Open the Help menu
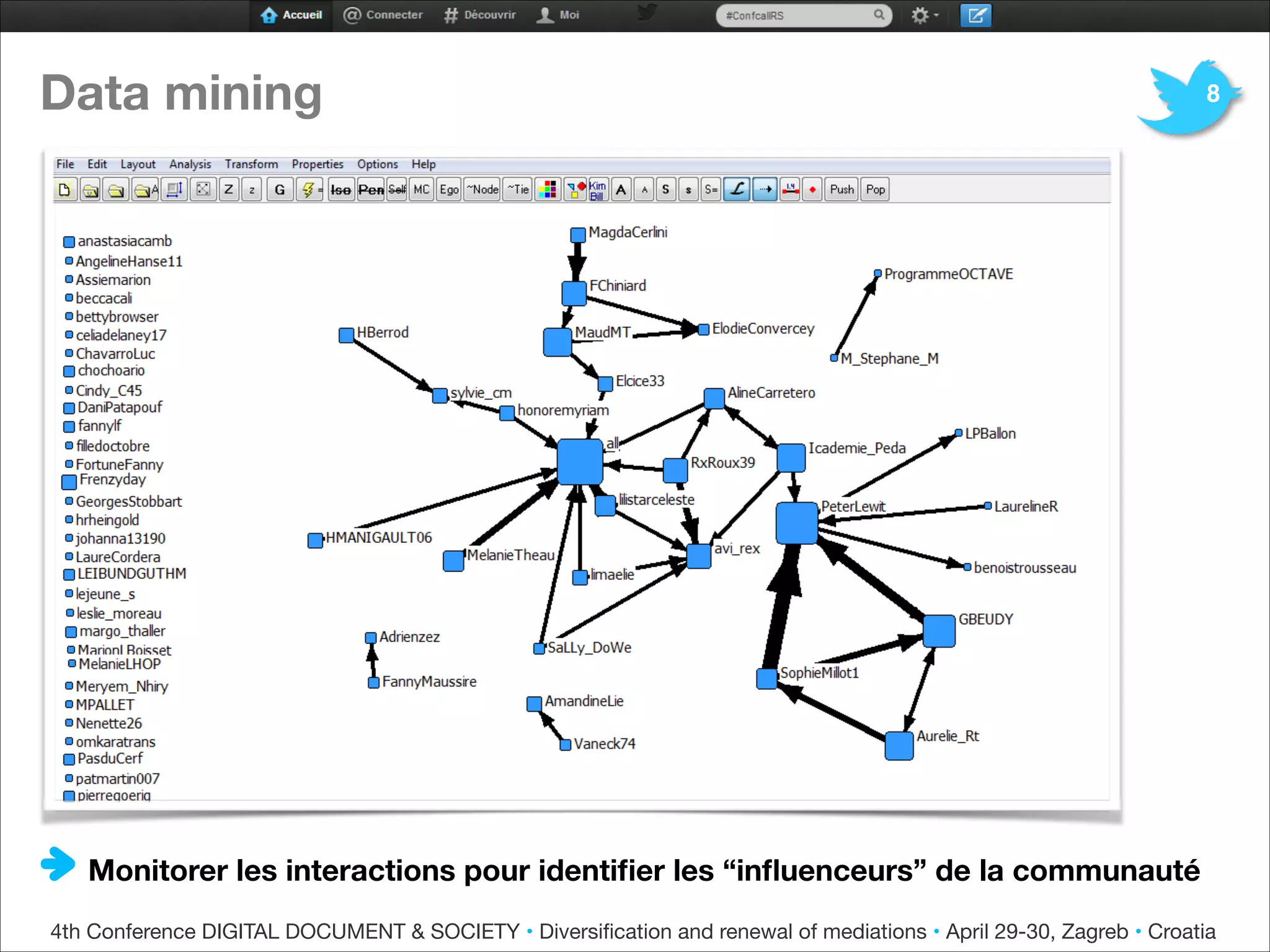The image size is (1270, 952). pyautogui.click(x=424, y=164)
